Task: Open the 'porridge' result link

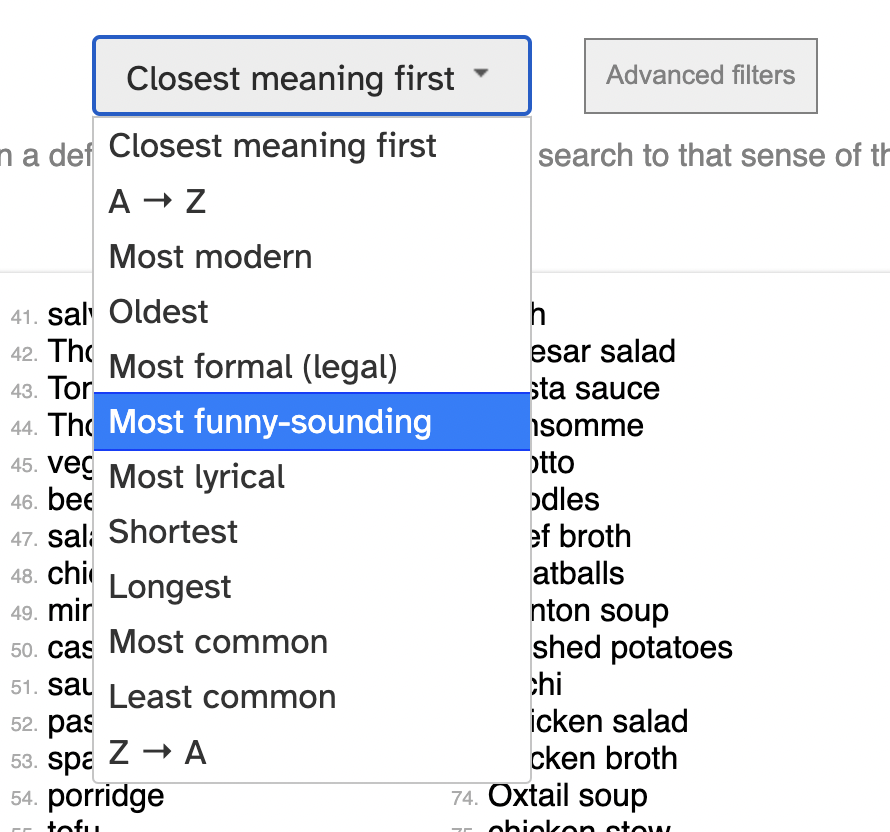Action: (106, 796)
